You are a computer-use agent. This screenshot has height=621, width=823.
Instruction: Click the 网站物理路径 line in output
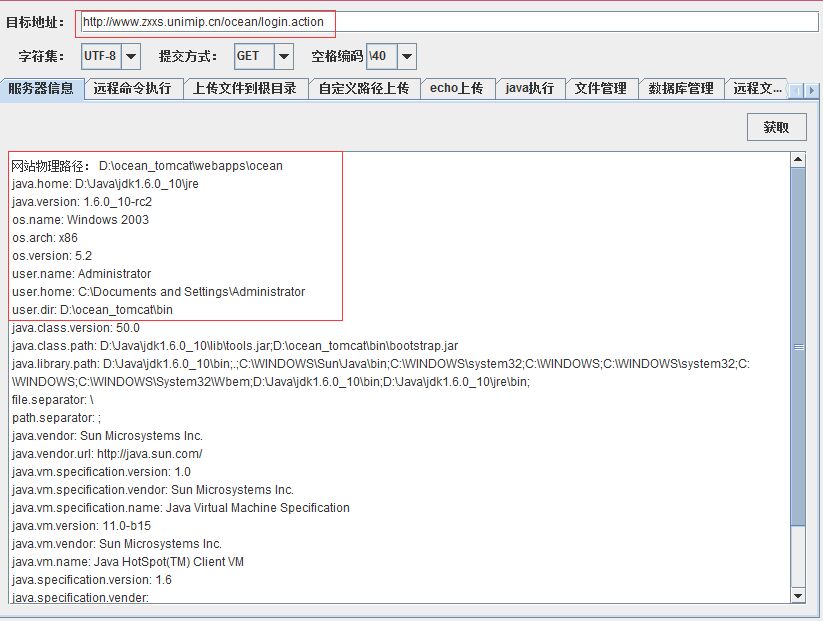click(147, 166)
